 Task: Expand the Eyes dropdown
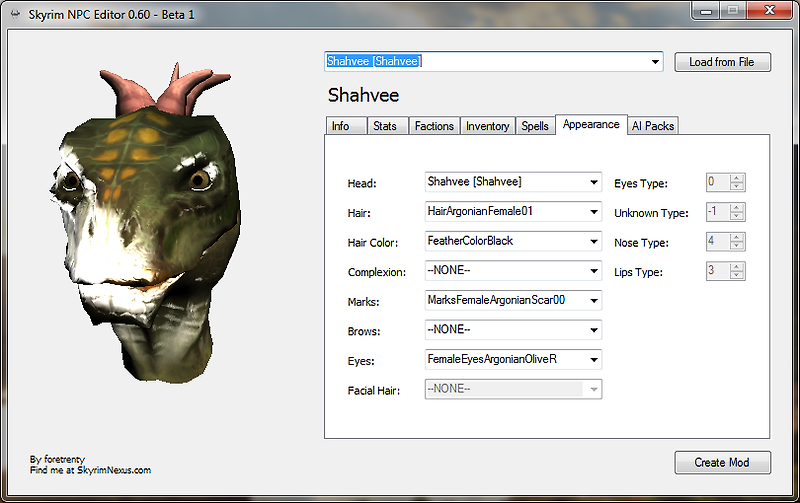[594, 360]
